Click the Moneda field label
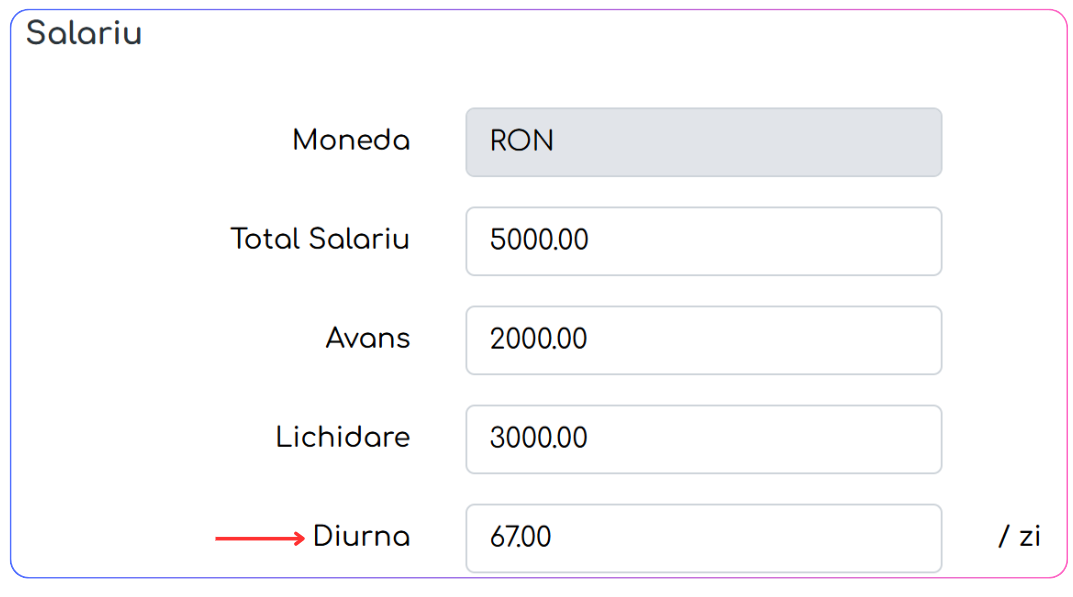The image size is (1073, 597). pos(351,140)
